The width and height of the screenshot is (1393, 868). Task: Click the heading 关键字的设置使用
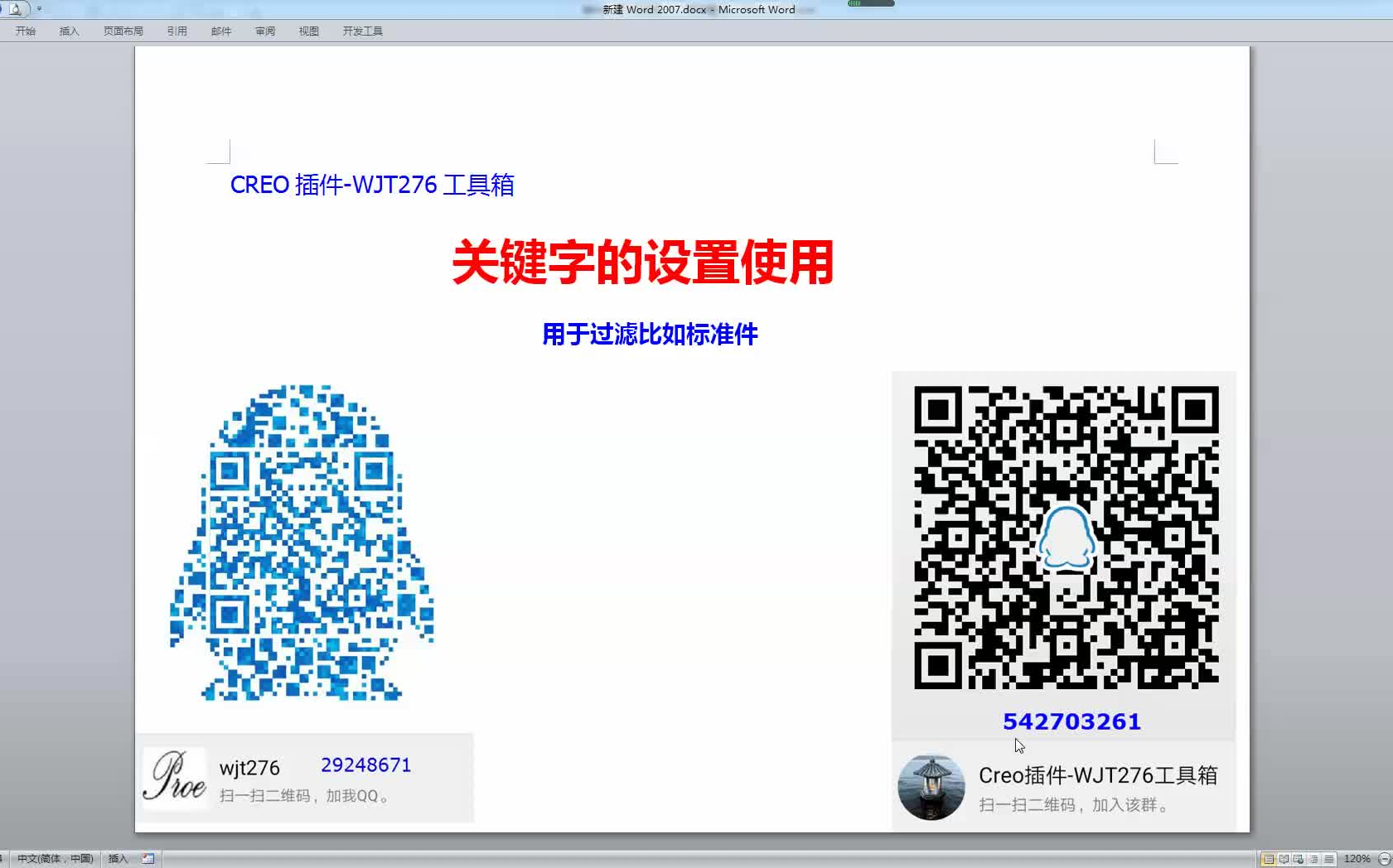(643, 263)
